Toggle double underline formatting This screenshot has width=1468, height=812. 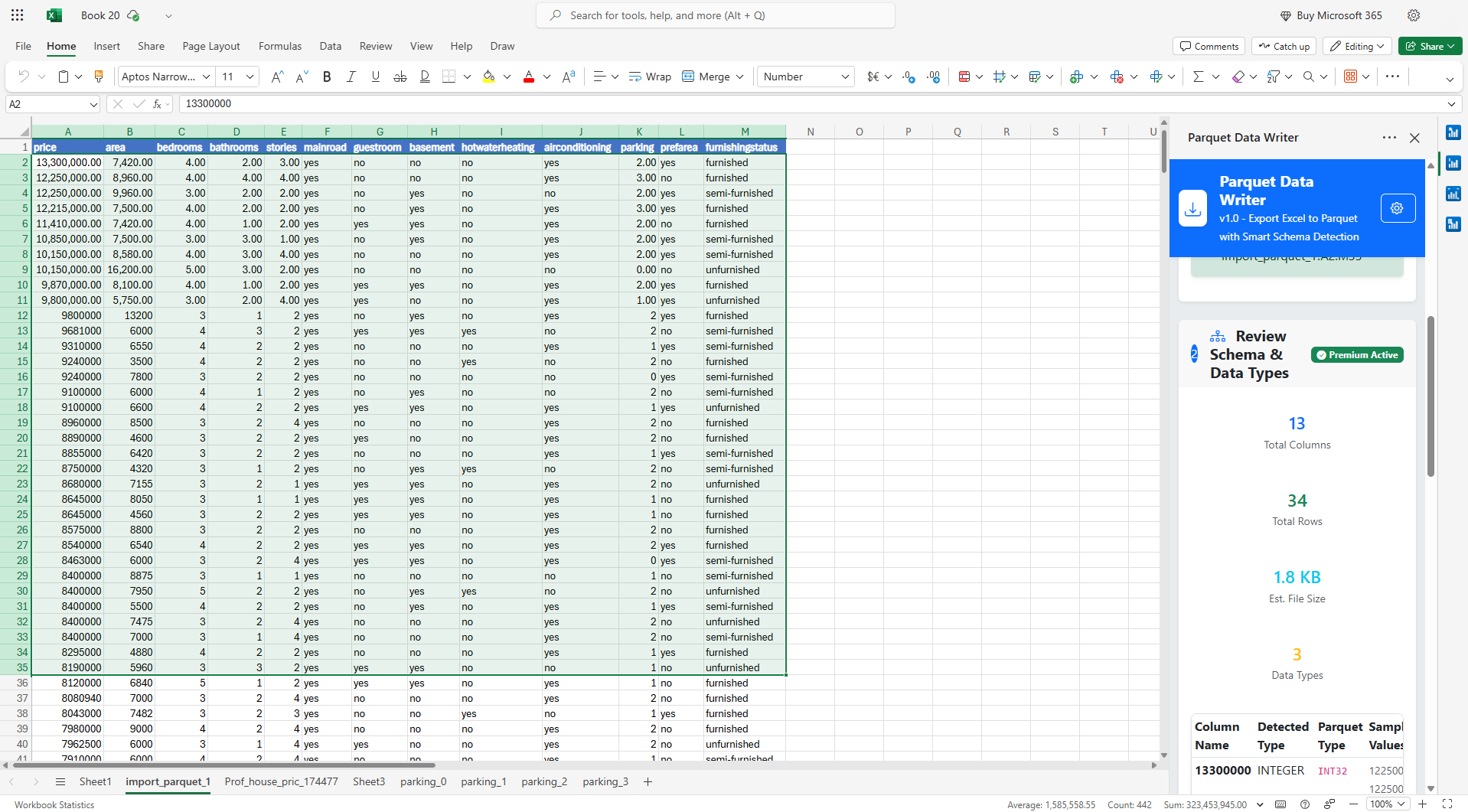[x=425, y=77]
